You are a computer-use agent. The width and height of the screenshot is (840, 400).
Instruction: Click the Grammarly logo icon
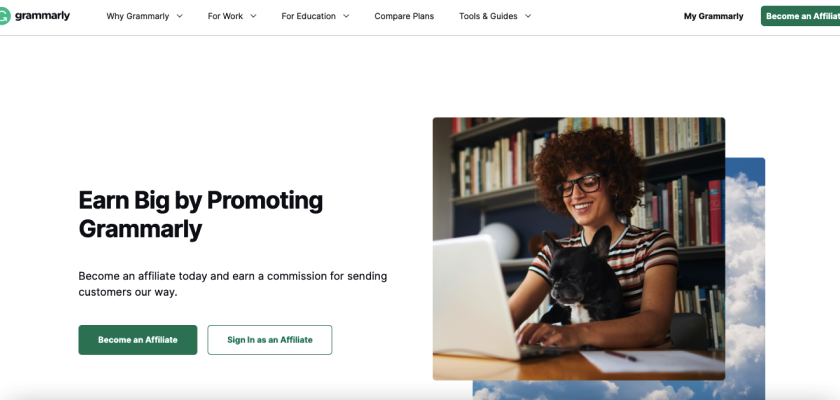coord(4,16)
